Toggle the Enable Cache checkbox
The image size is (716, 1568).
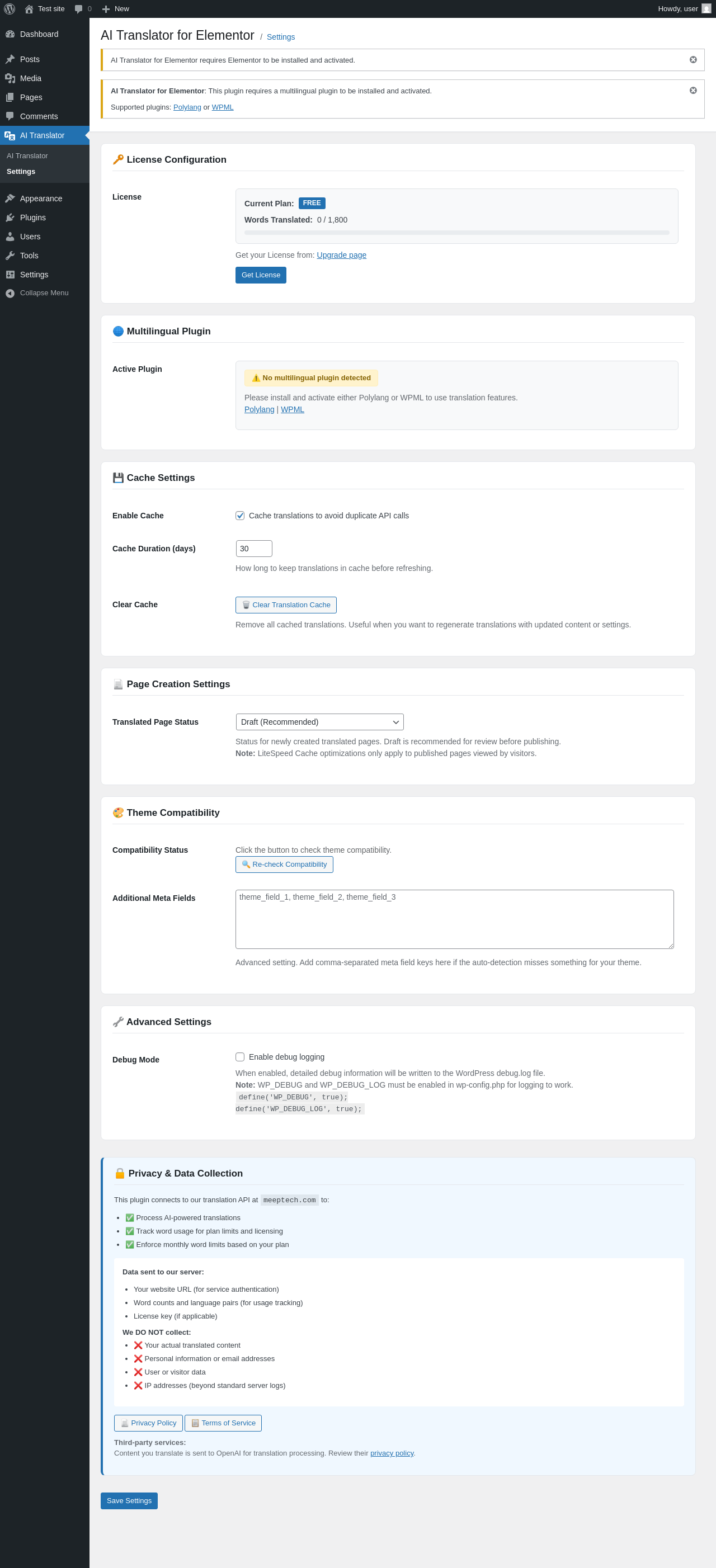(x=240, y=516)
